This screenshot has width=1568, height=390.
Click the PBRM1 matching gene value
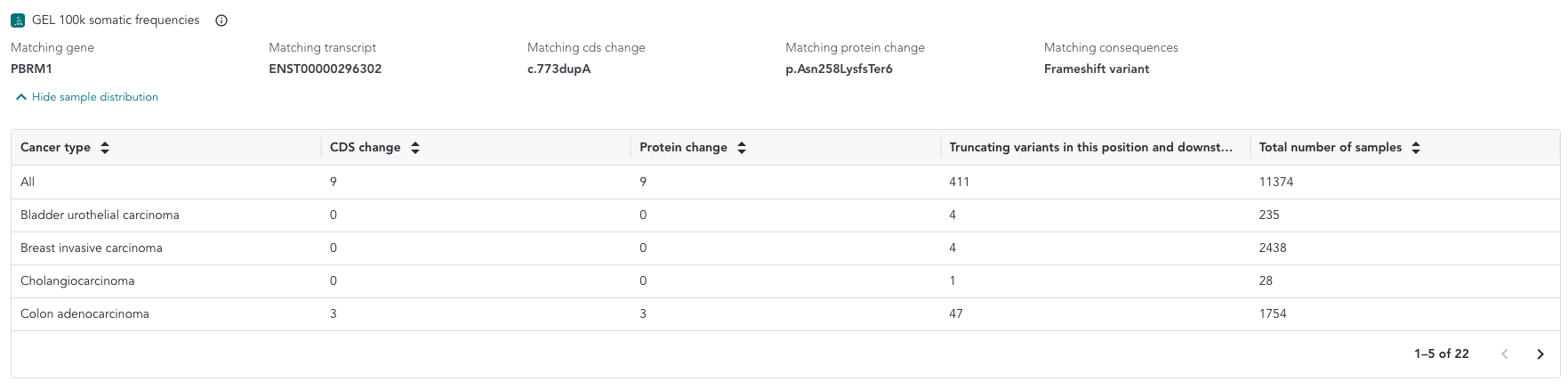point(31,69)
